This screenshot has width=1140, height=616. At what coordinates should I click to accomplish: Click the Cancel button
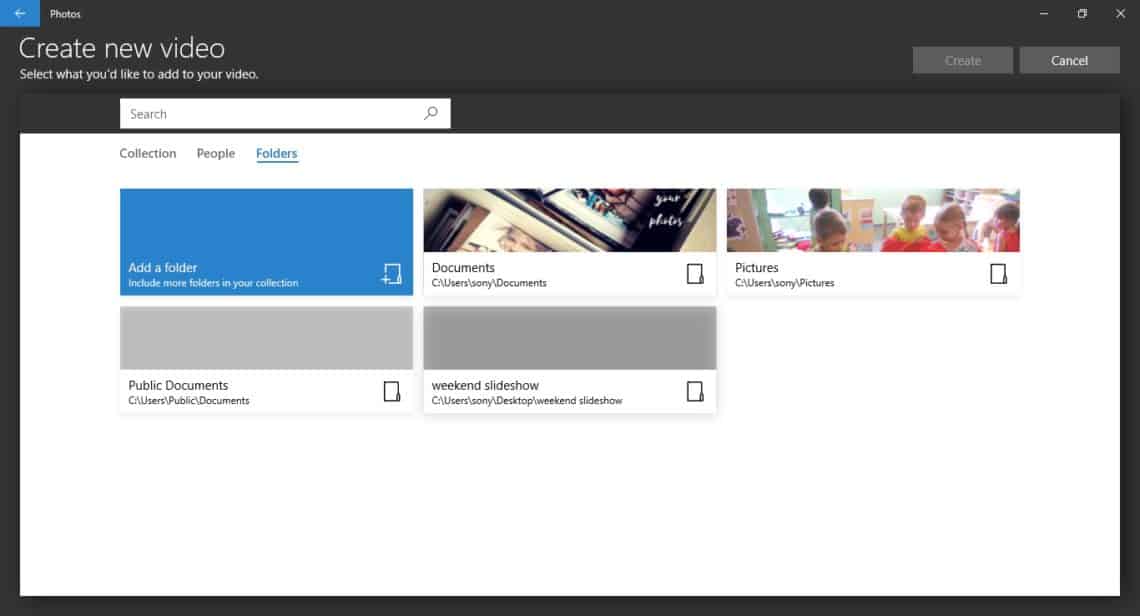(x=1069, y=60)
